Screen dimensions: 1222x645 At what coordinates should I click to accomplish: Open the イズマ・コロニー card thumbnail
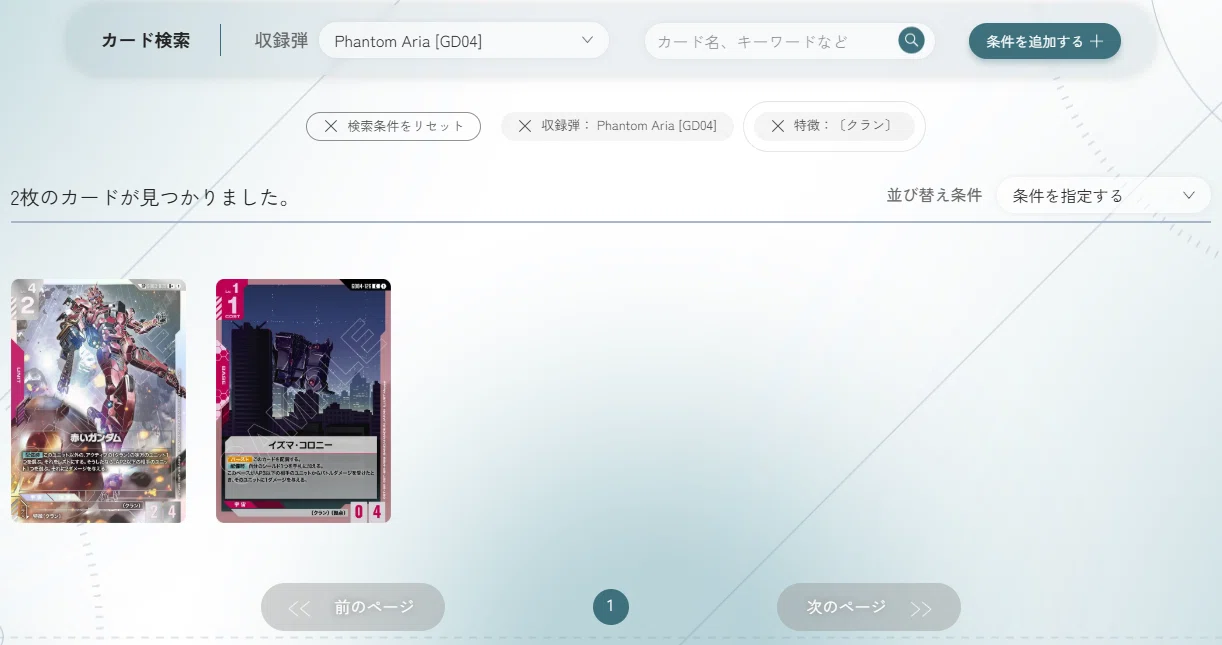(x=303, y=401)
